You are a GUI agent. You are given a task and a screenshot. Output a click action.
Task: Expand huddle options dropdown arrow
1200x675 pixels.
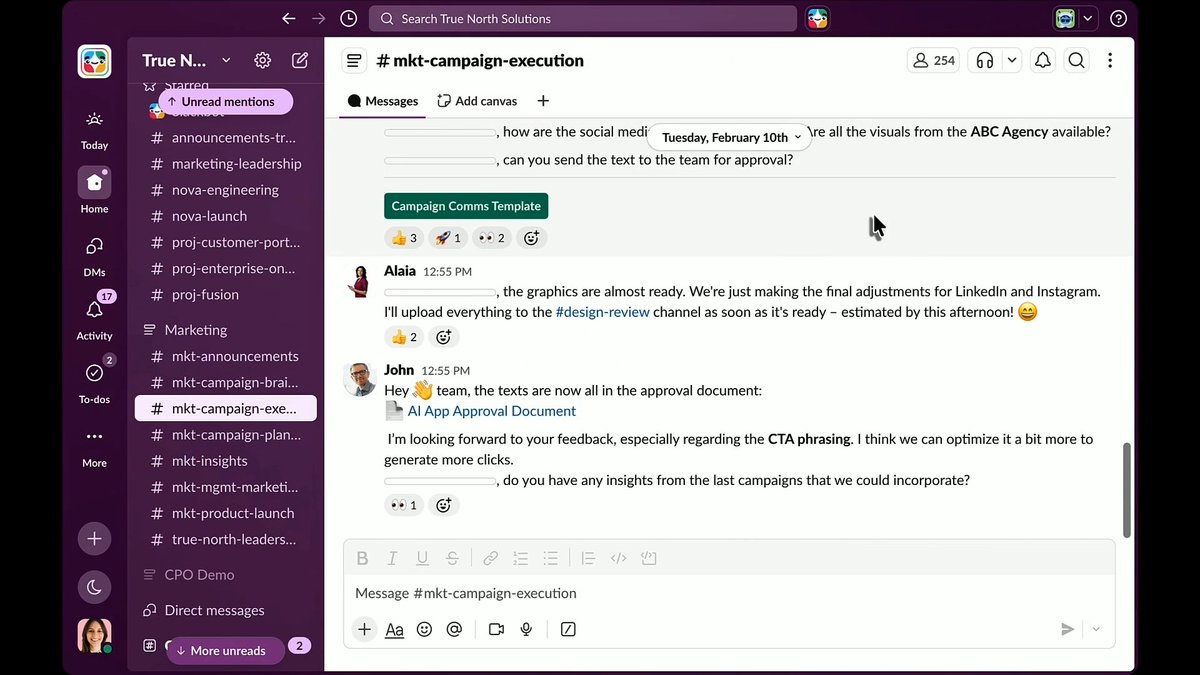[1012, 60]
